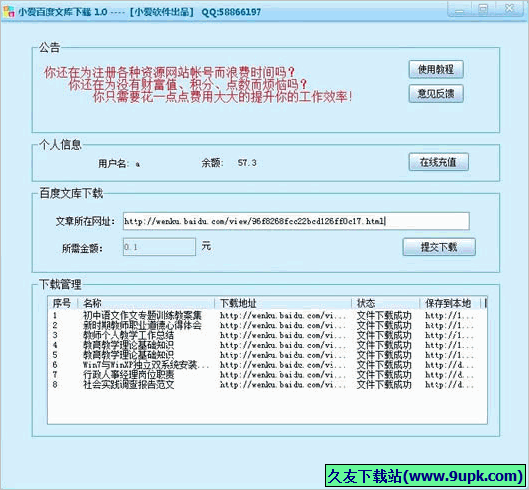
Task: Select row 教师个人教学工作总结
Action: (267, 335)
